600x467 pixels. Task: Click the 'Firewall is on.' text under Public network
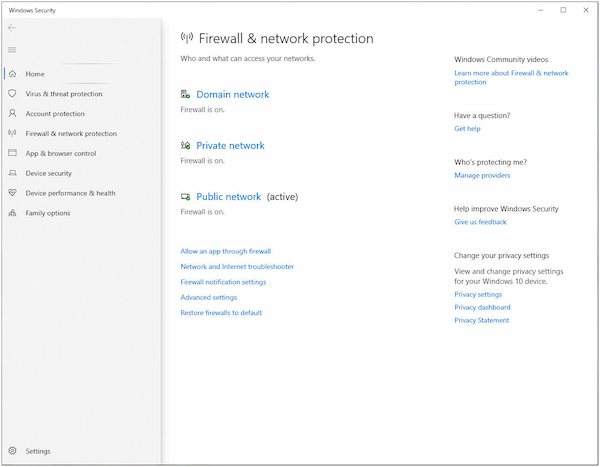tap(202, 212)
